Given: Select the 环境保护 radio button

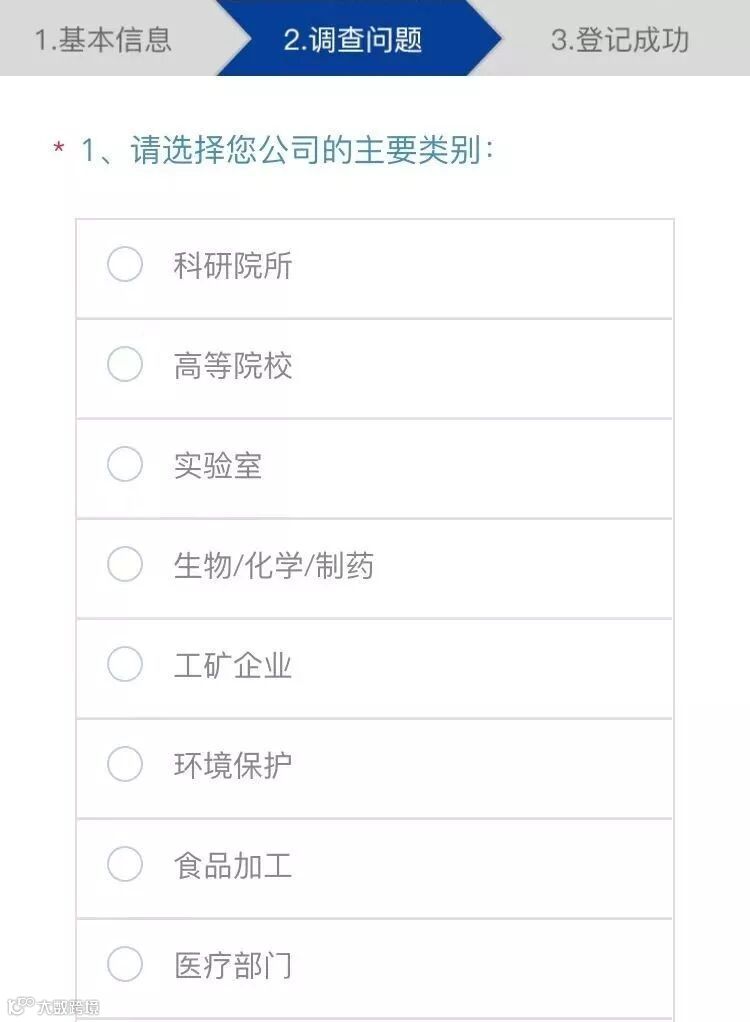Looking at the screenshot, I should [x=125, y=764].
